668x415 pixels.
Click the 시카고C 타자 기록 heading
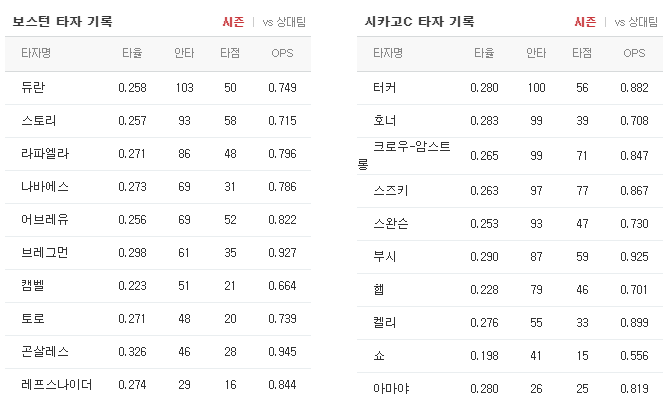point(419,22)
